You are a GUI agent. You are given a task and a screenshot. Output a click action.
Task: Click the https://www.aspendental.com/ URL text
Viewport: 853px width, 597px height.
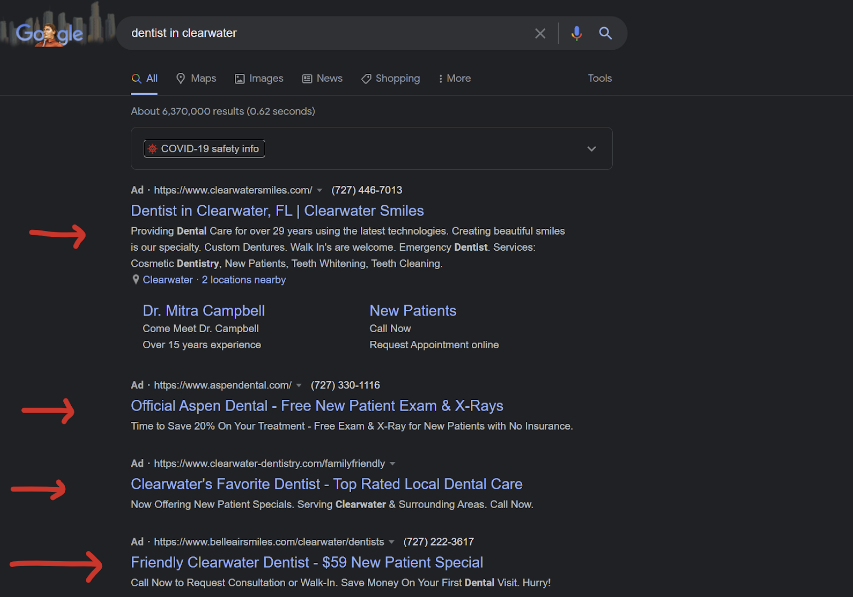pyautogui.click(x=222, y=385)
